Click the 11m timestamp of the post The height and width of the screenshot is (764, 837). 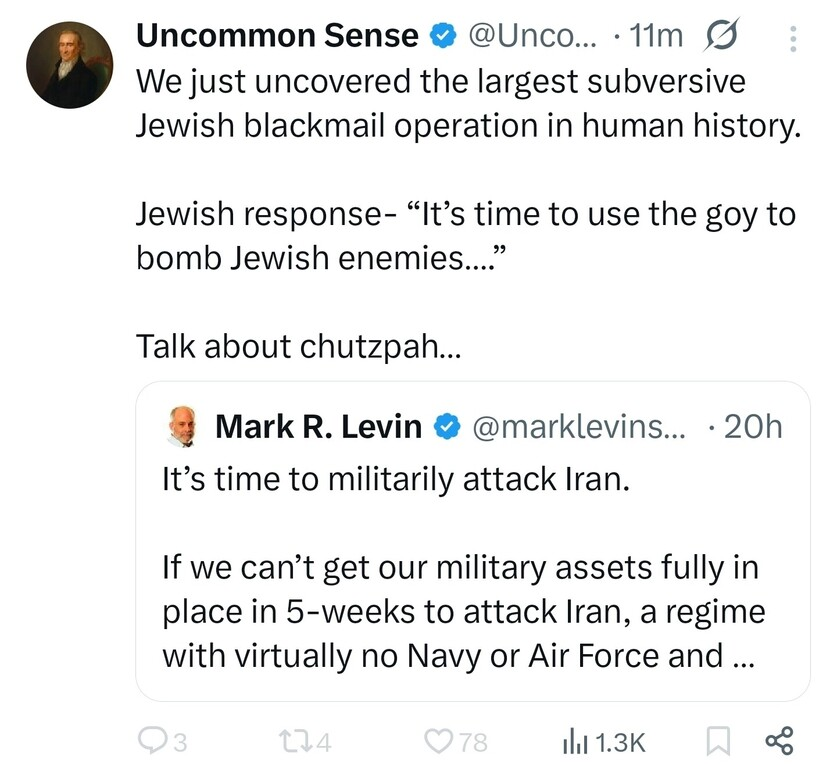[x=656, y=37]
